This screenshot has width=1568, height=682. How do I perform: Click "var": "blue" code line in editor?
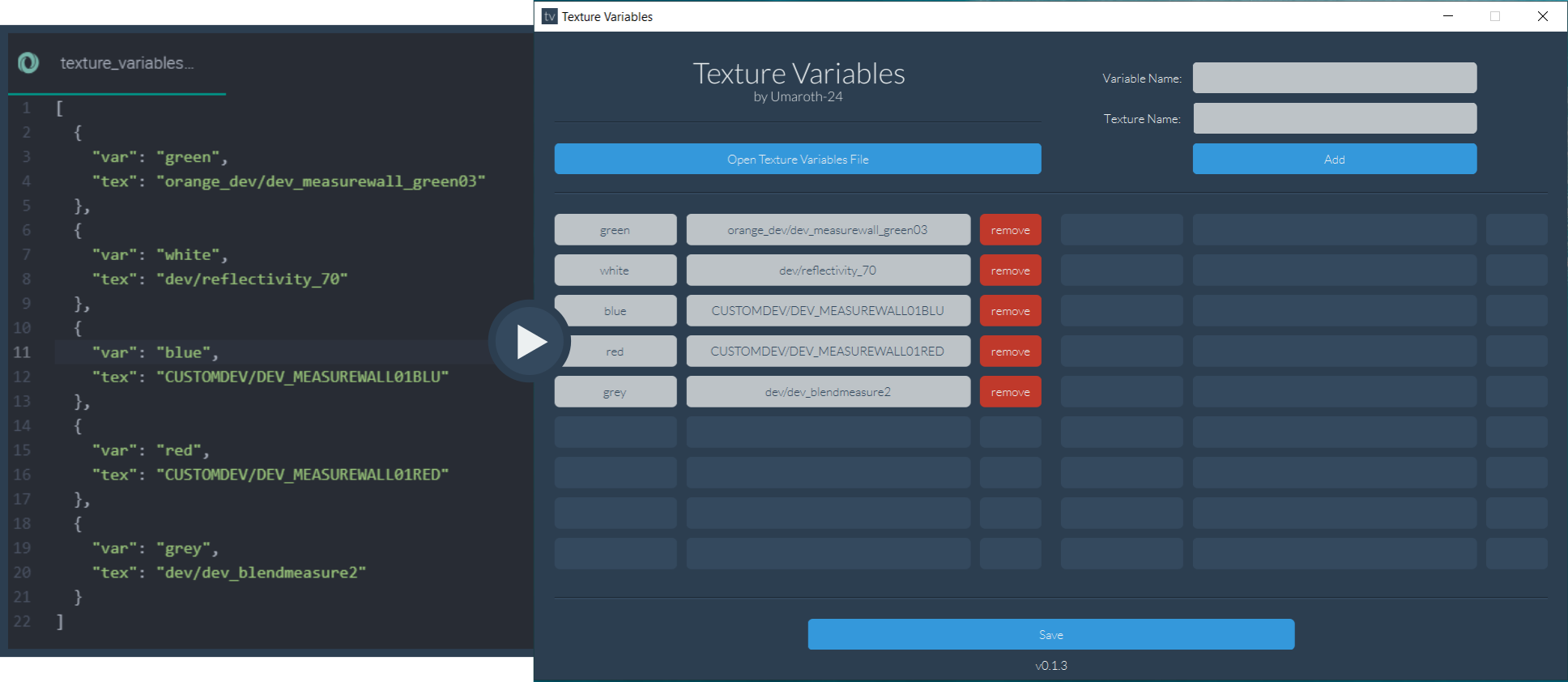click(x=156, y=352)
